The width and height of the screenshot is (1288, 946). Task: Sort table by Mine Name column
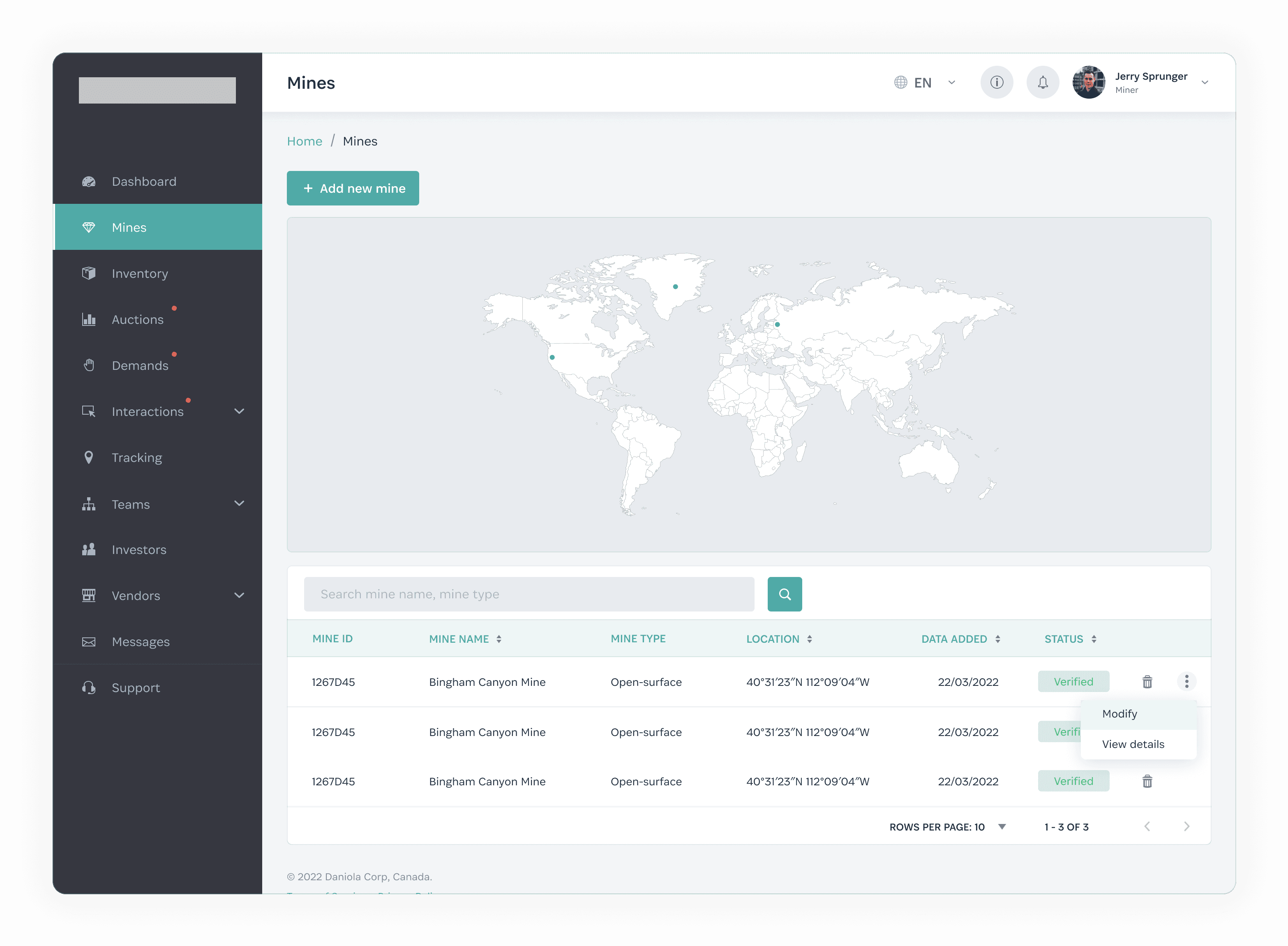pos(498,639)
